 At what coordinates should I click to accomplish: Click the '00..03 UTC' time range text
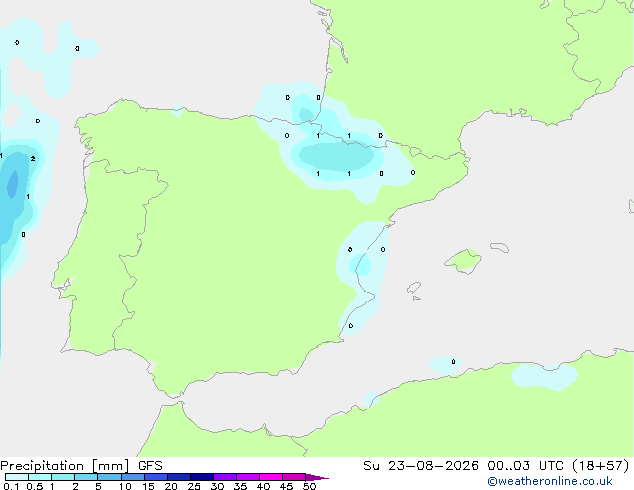coord(525,466)
